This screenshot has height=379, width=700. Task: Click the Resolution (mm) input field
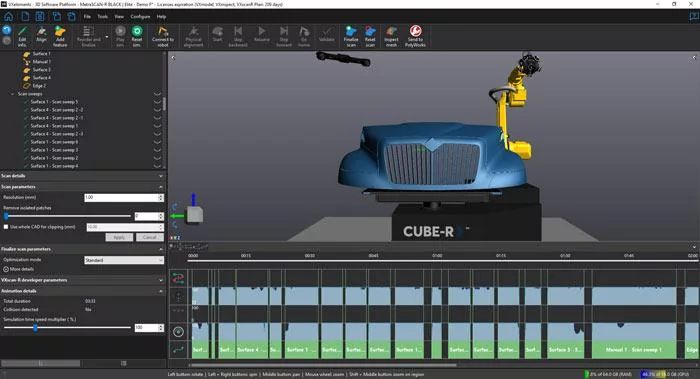click(x=121, y=197)
